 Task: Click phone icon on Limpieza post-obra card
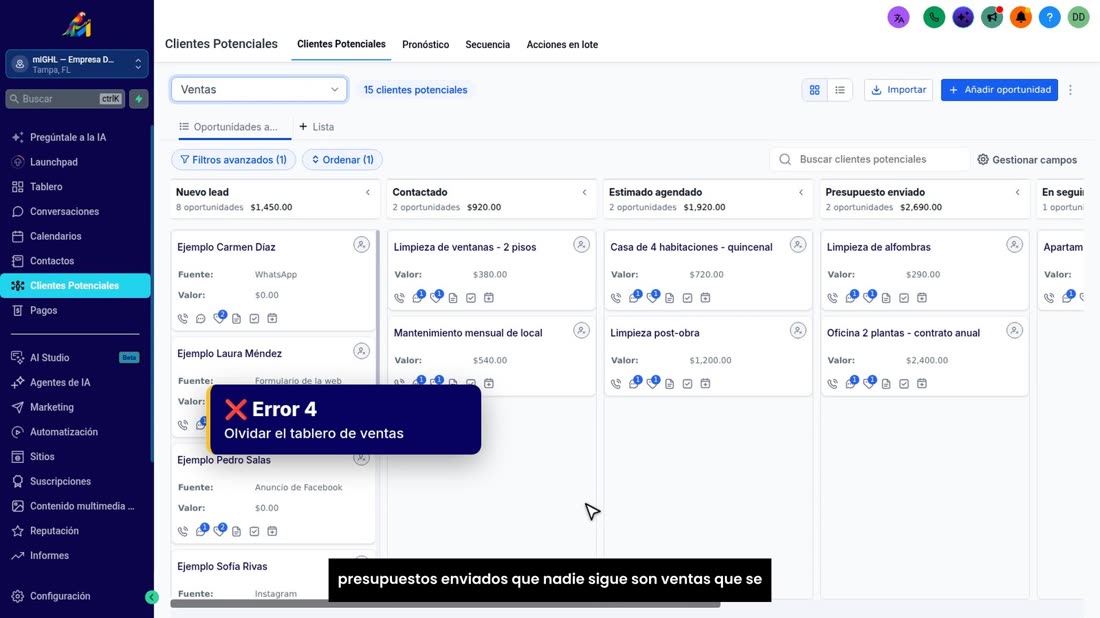pyautogui.click(x=616, y=384)
